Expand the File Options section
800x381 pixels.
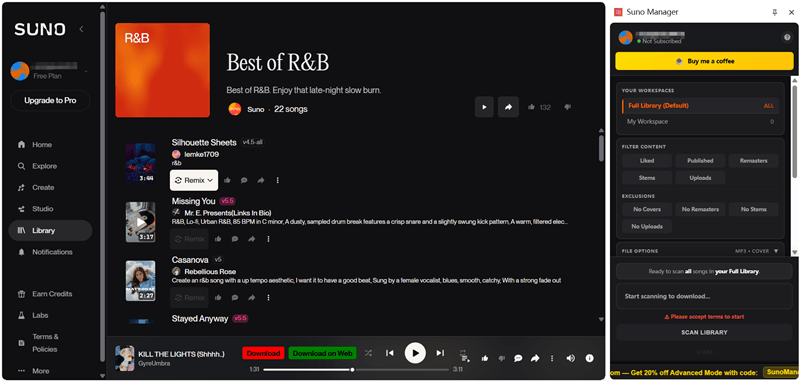click(700, 251)
